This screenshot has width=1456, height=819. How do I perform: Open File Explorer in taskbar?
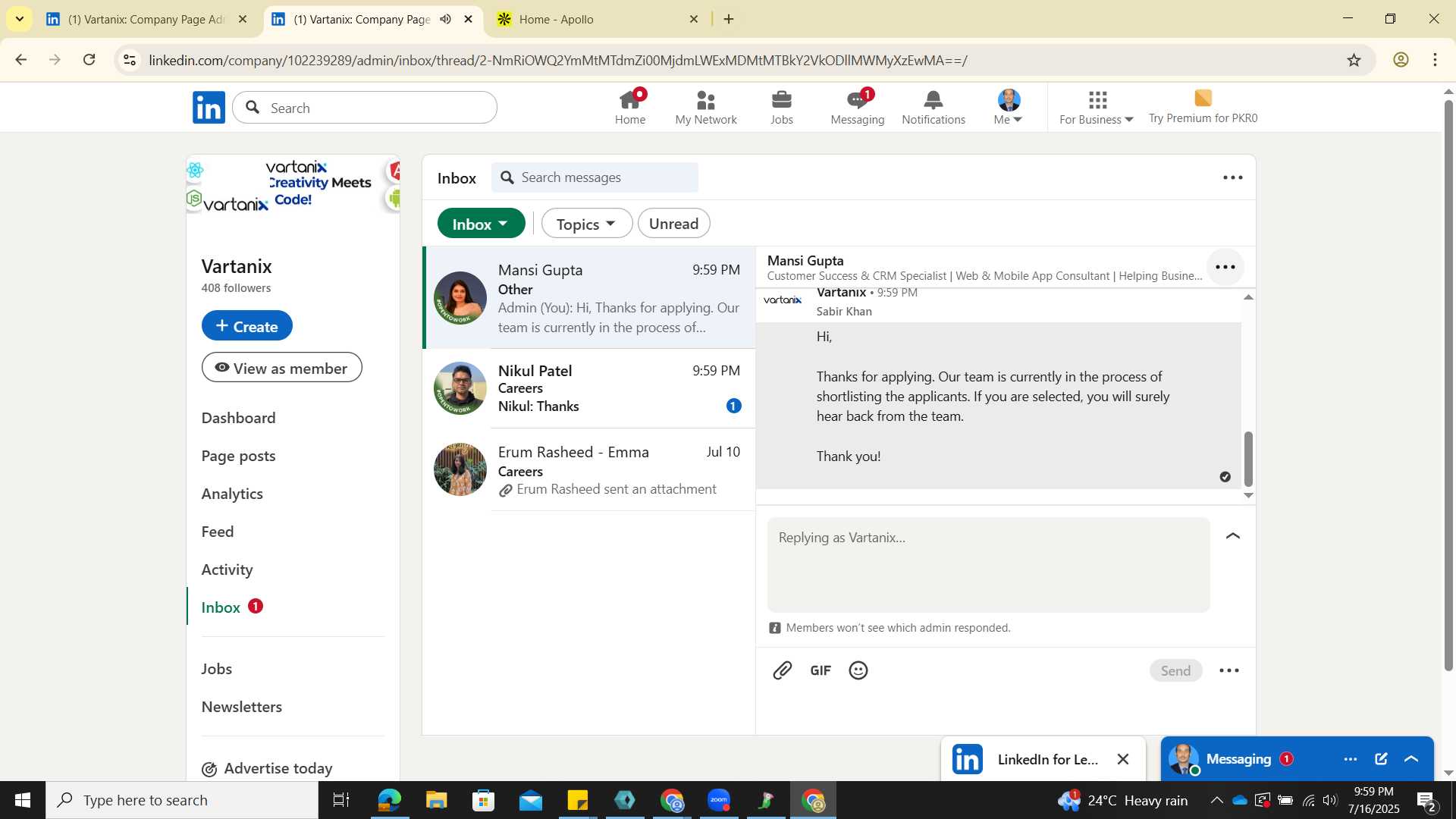pyautogui.click(x=437, y=800)
